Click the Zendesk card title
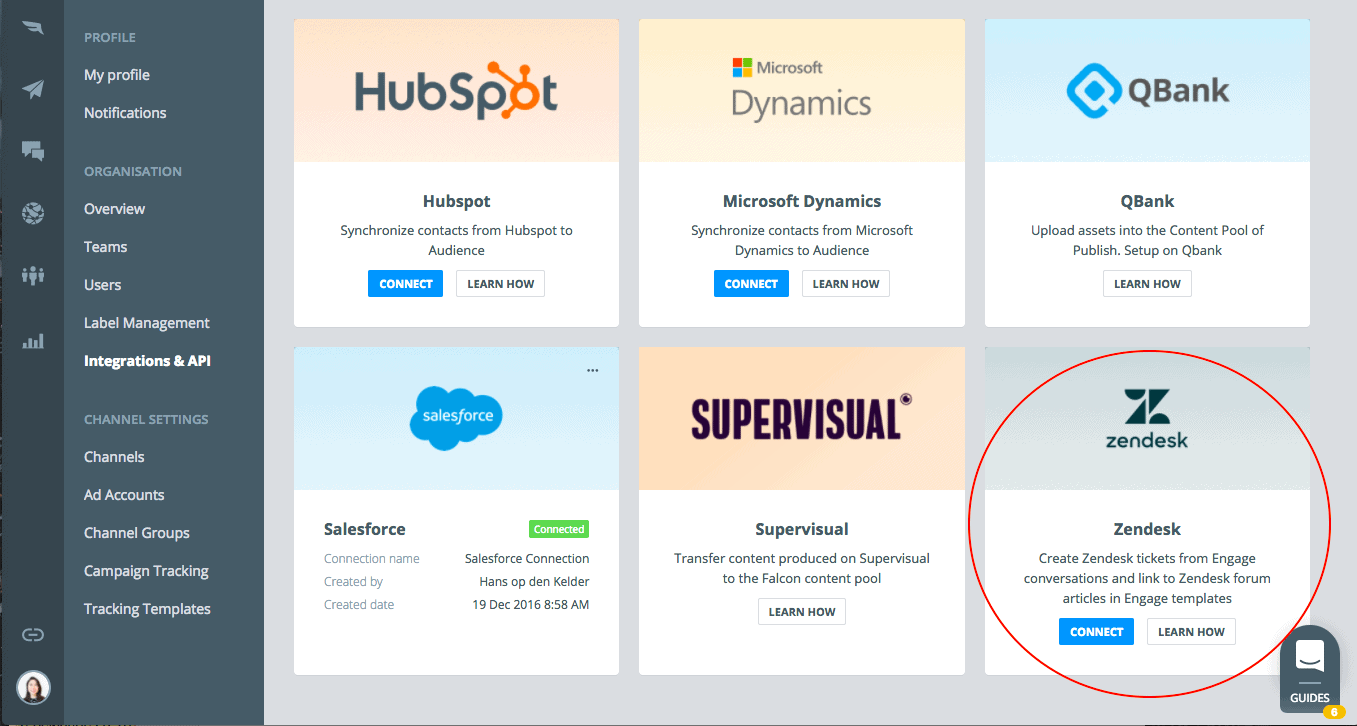This screenshot has height=726, width=1357. coord(1147,529)
